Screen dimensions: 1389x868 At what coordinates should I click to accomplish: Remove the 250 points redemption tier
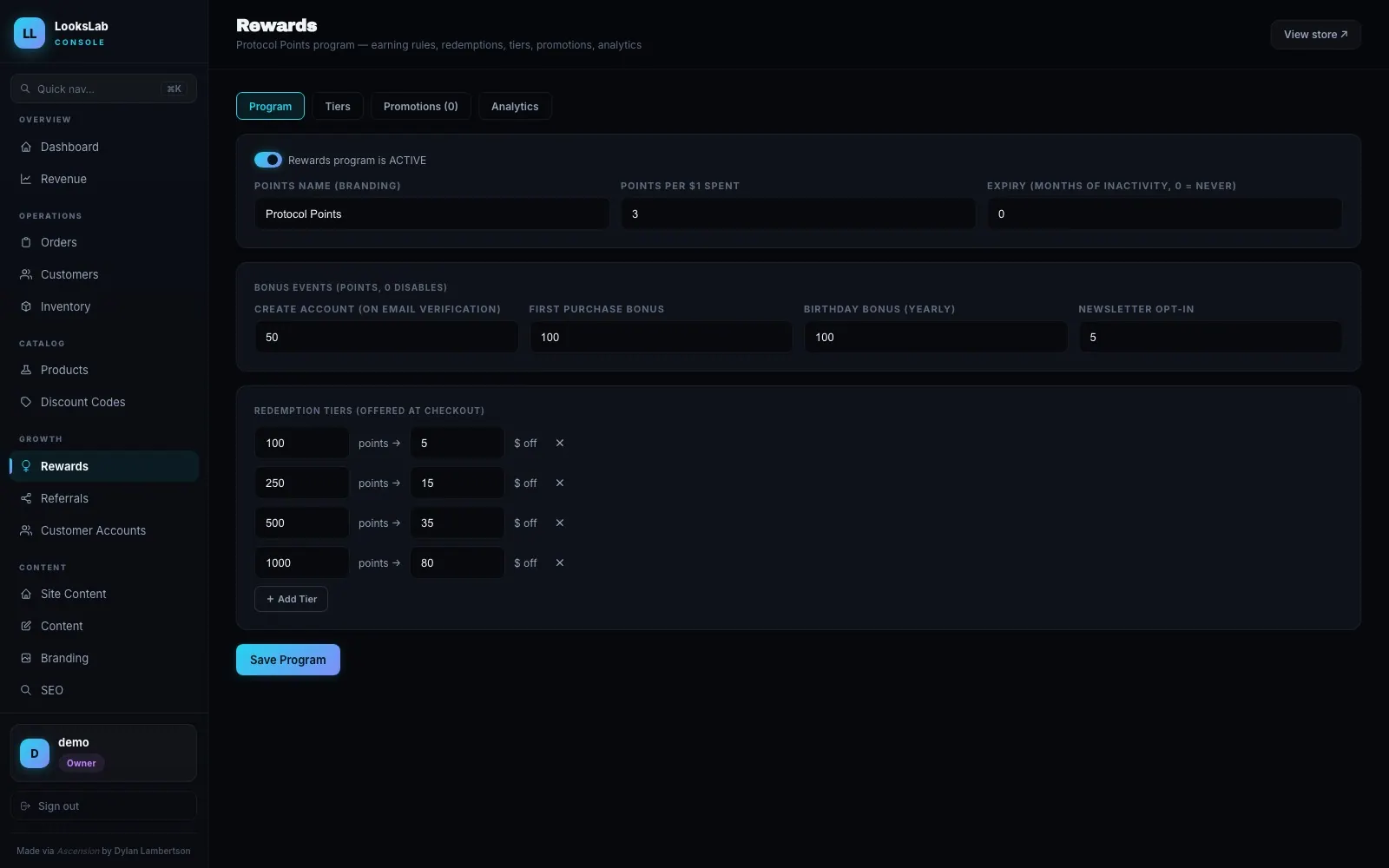[x=560, y=483]
